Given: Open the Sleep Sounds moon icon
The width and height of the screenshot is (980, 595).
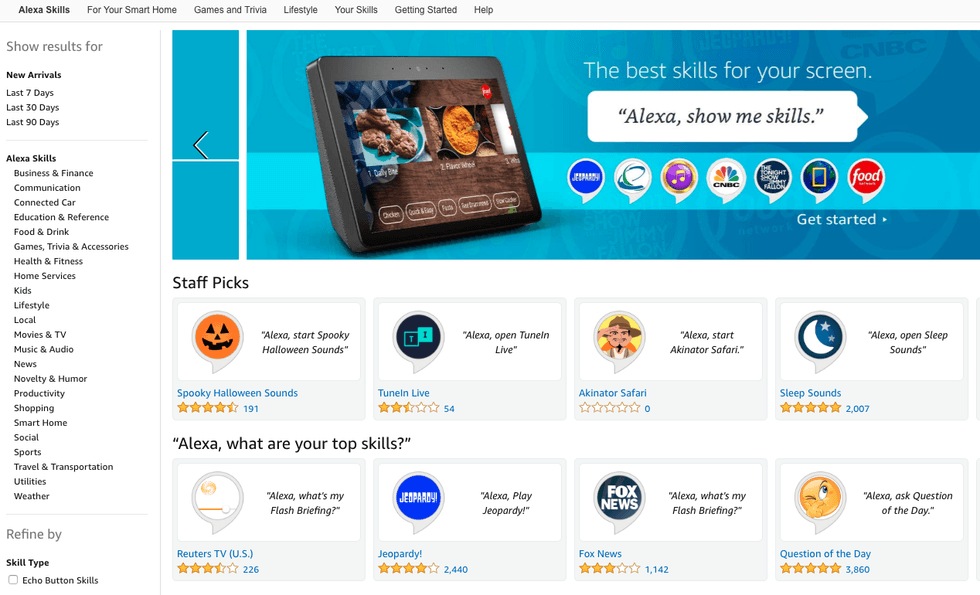Looking at the screenshot, I should pyautogui.click(x=821, y=339).
